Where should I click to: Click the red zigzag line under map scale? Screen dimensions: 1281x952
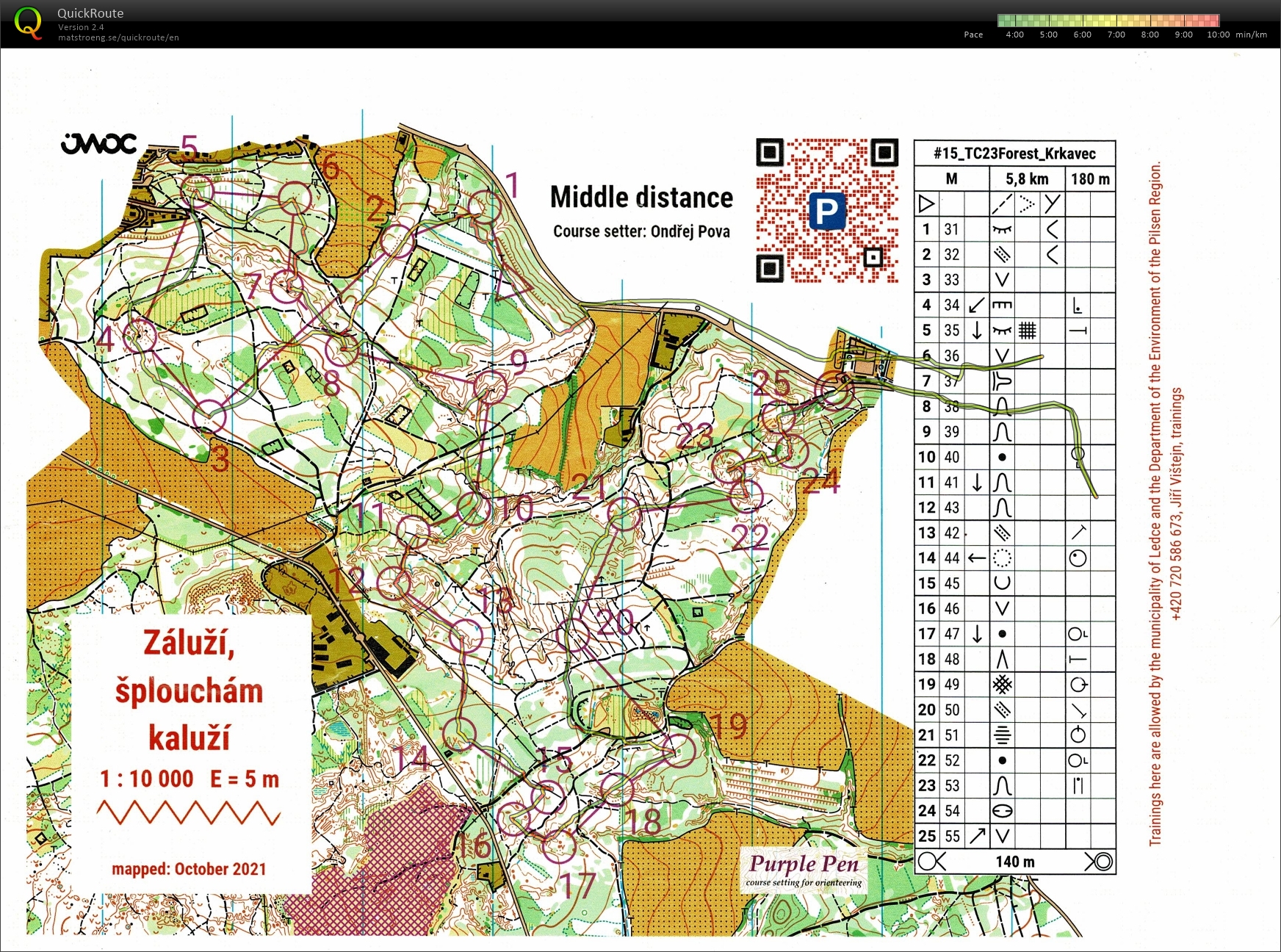[x=189, y=813]
